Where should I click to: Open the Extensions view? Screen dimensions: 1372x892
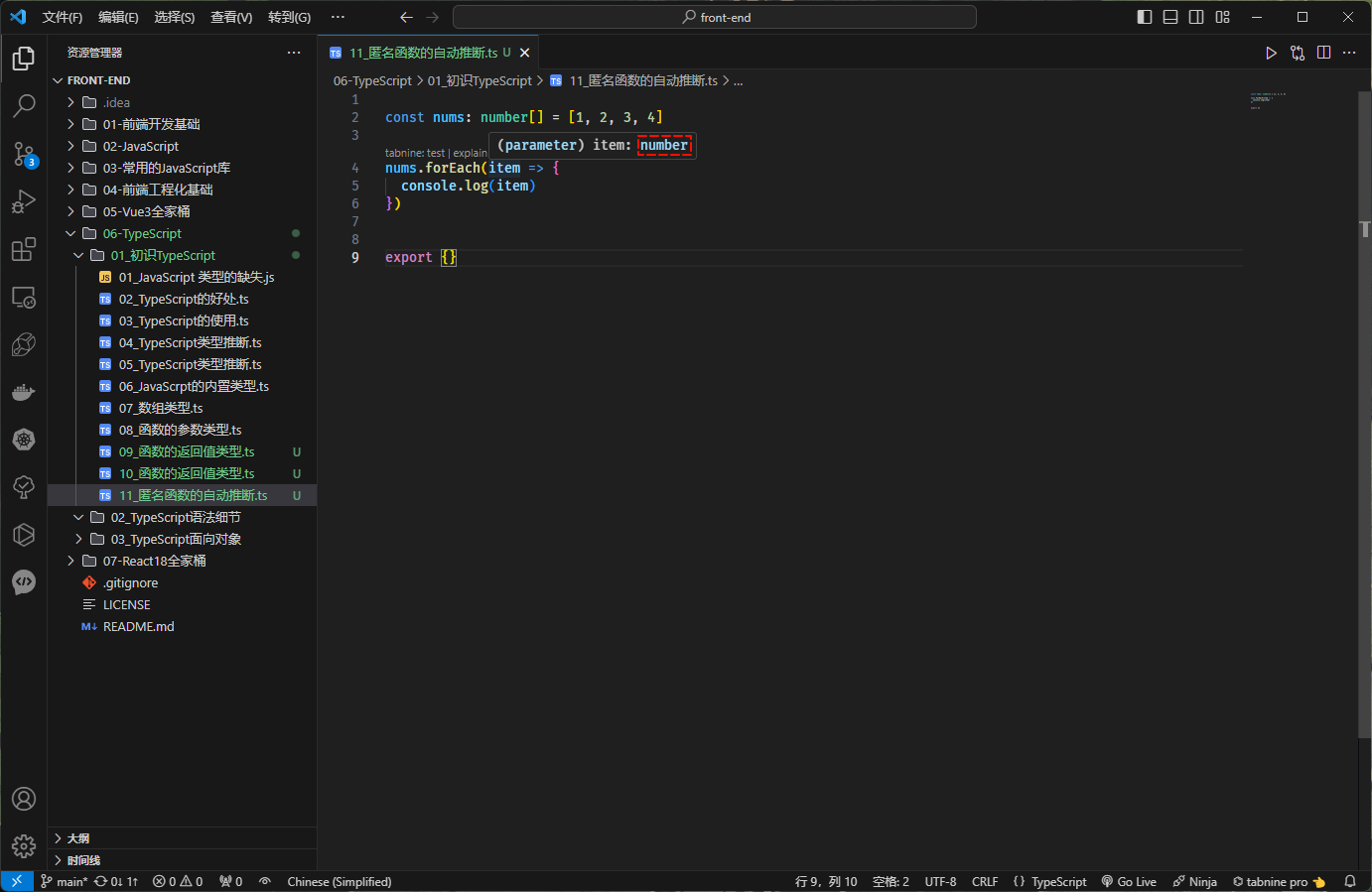pyautogui.click(x=24, y=249)
